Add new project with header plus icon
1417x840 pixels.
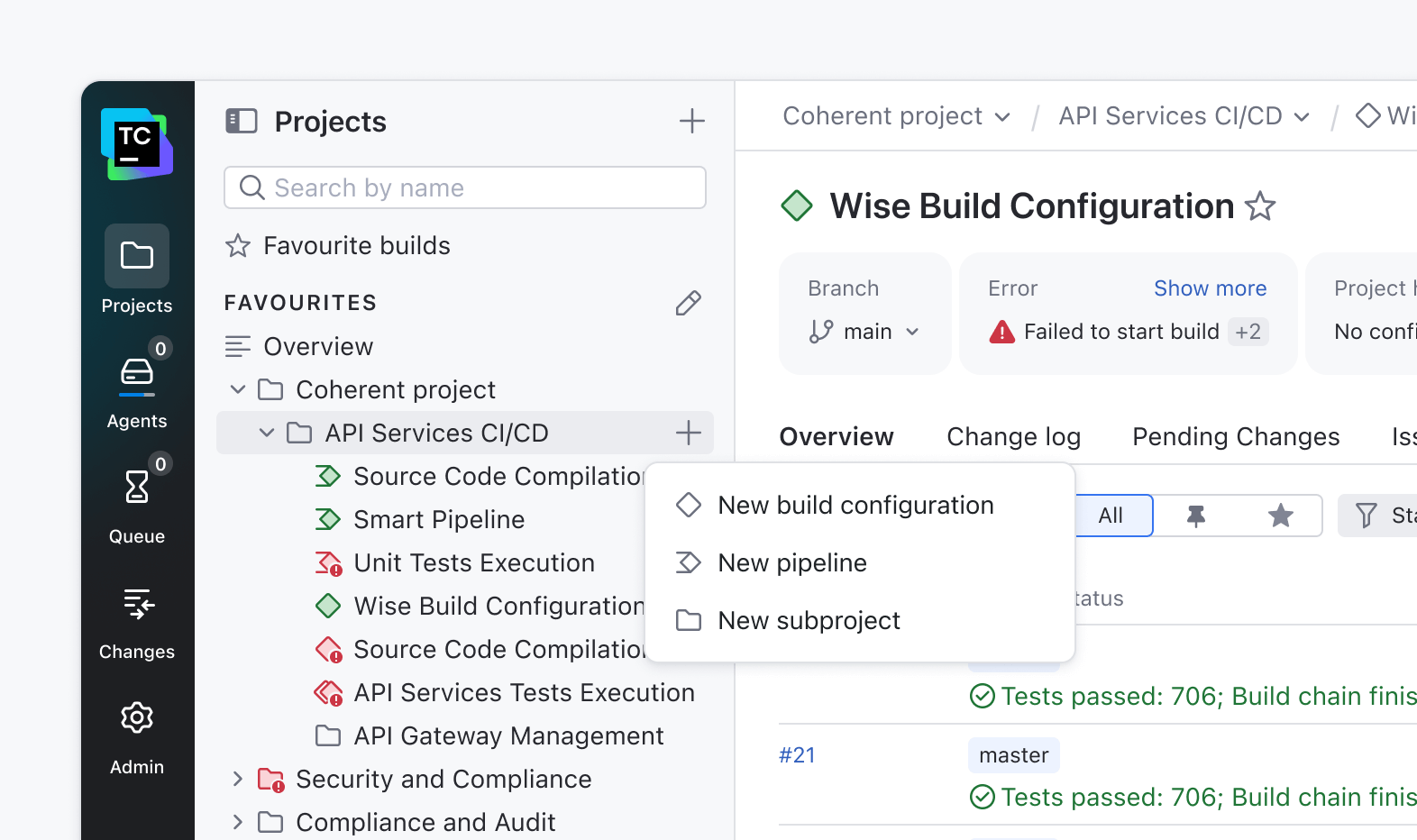tap(691, 121)
